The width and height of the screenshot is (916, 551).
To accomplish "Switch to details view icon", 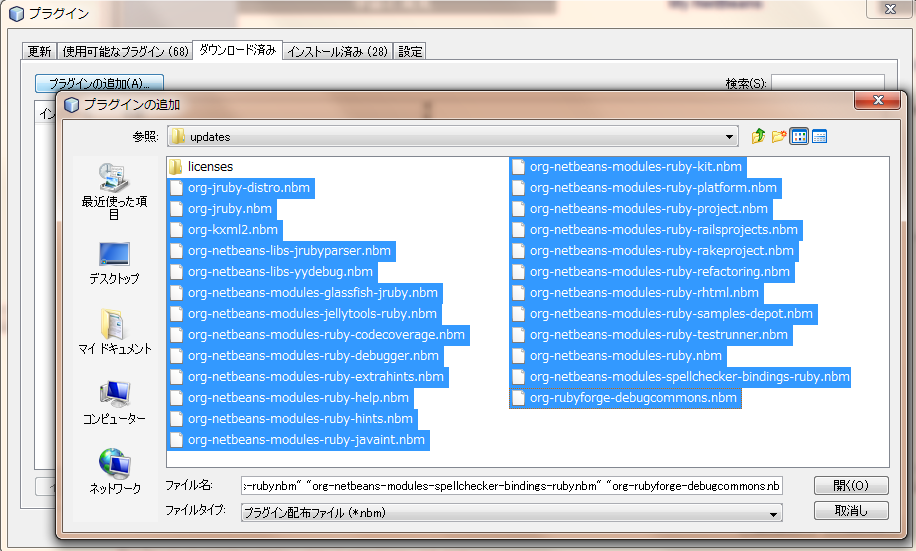I will click(x=820, y=137).
